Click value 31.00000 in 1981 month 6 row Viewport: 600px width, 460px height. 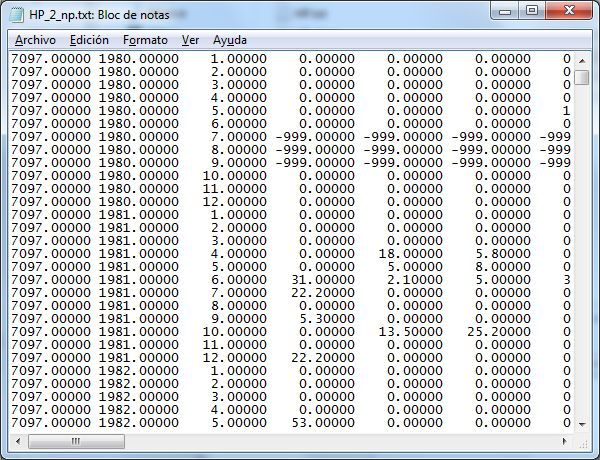[x=323, y=279]
